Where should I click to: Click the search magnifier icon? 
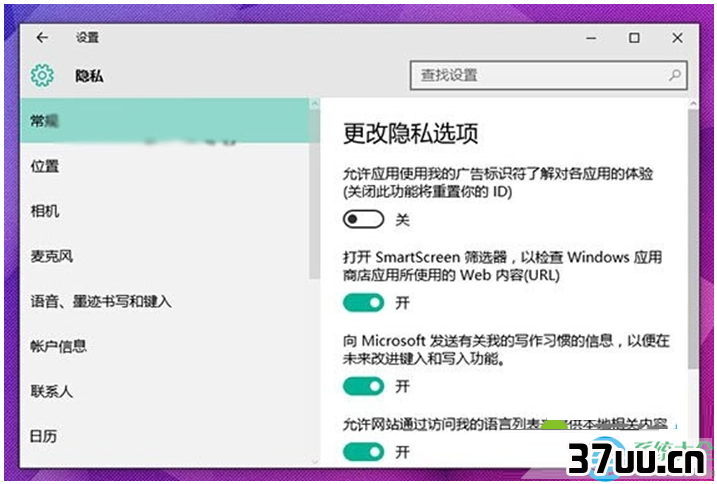(x=674, y=75)
